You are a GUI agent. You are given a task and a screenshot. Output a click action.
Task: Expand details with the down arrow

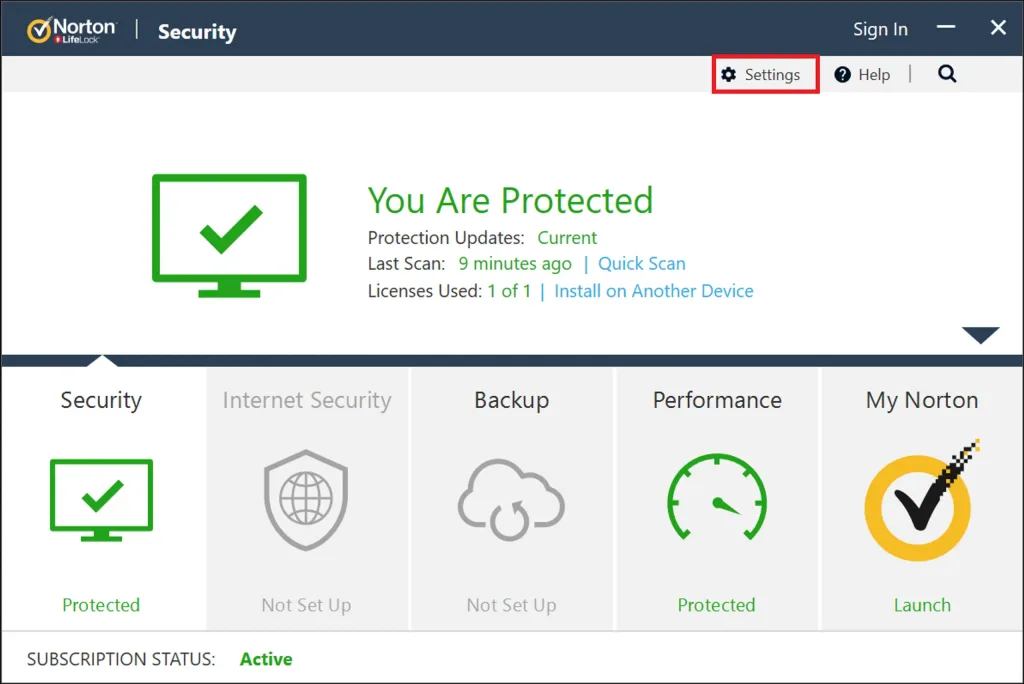pos(980,335)
